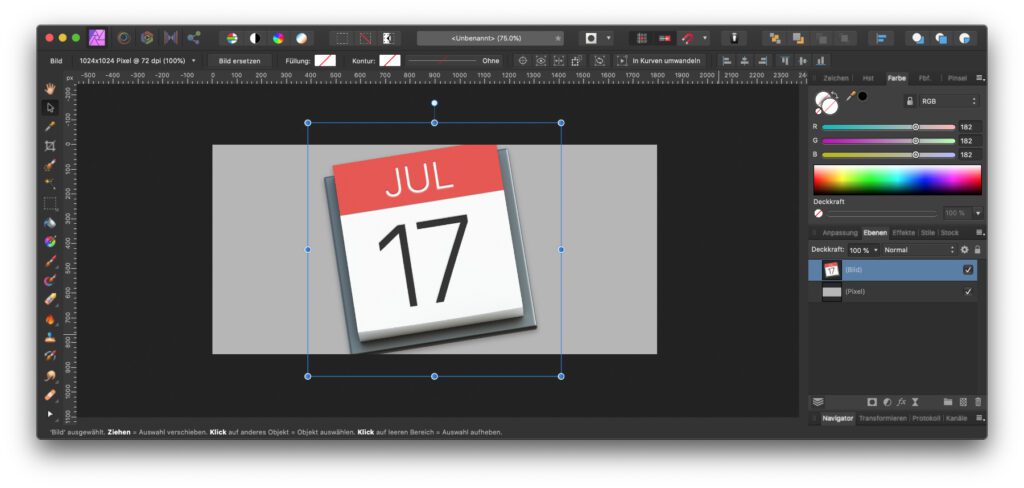Open the image resolution dropdown arrow
Screen dimensions: 1024x488
point(193,61)
